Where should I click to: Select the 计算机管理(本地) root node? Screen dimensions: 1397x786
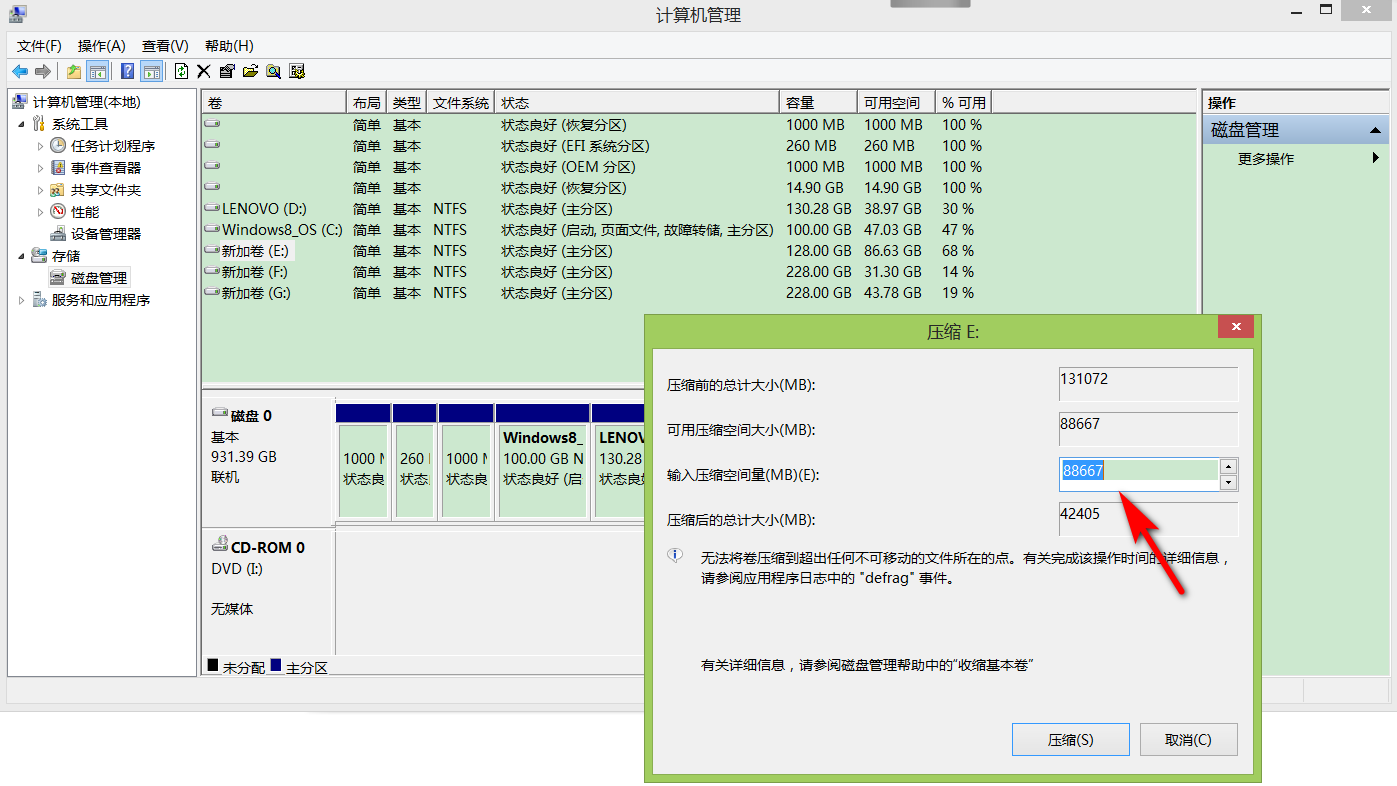(x=86, y=102)
